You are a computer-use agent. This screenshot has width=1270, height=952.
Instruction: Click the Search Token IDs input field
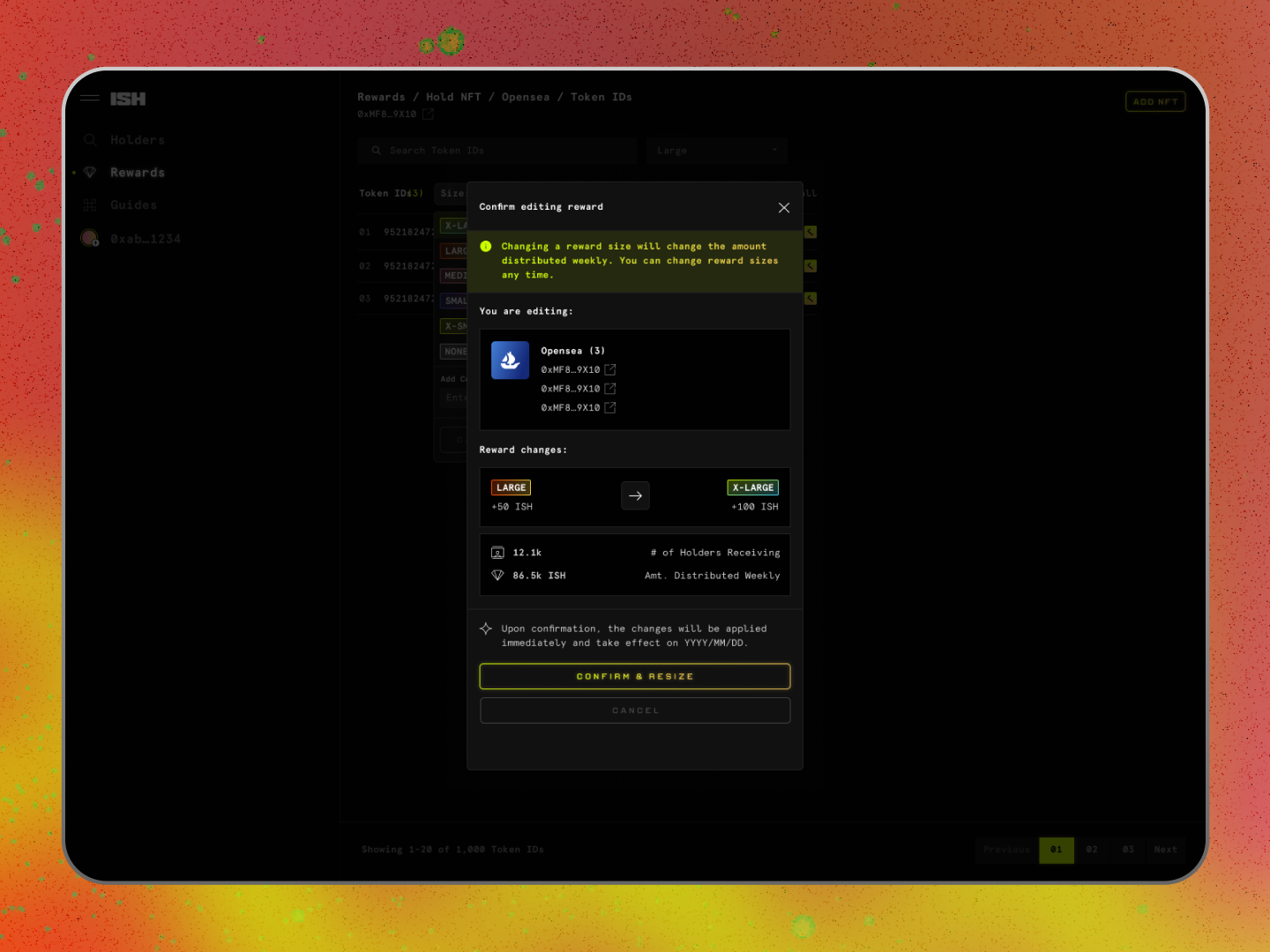coord(497,150)
